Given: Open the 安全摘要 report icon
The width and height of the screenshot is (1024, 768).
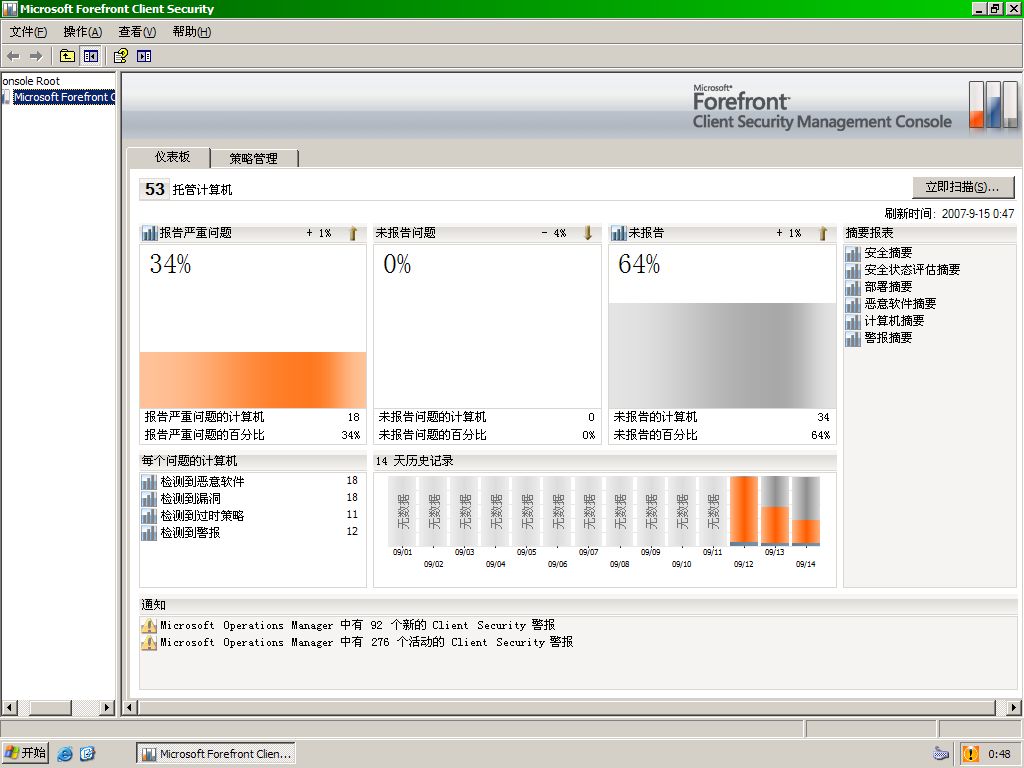Looking at the screenshot, I should pos(853,253).
